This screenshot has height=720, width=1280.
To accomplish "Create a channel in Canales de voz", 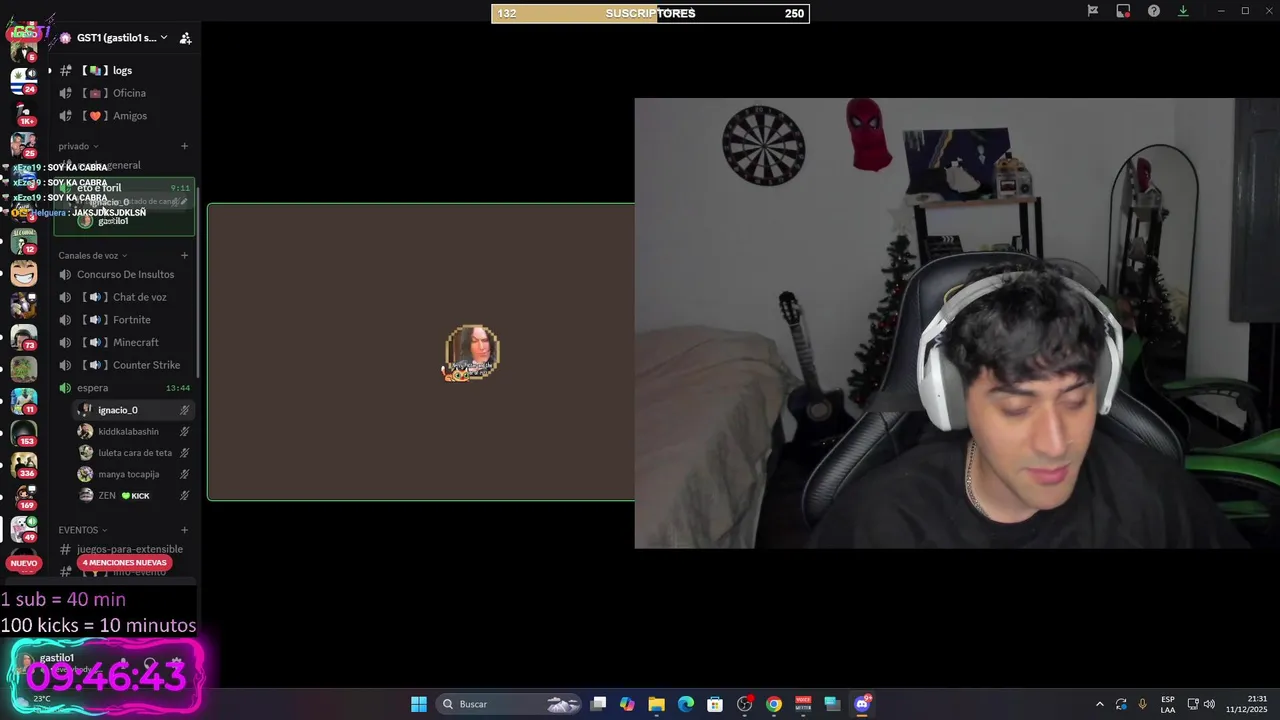I will click(x=184, y=255).
